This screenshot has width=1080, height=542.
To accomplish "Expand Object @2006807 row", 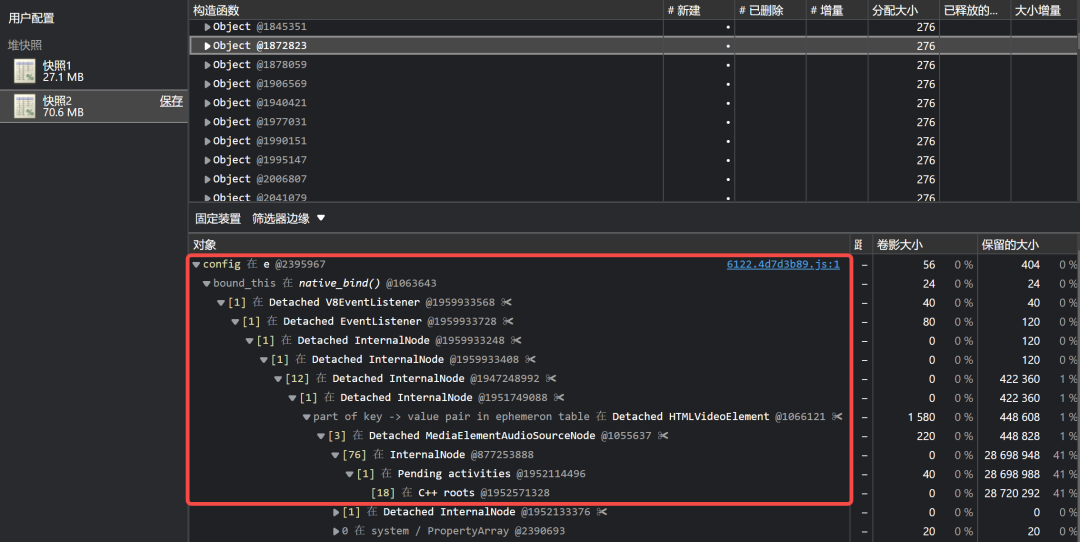I will tap(207, 179).
